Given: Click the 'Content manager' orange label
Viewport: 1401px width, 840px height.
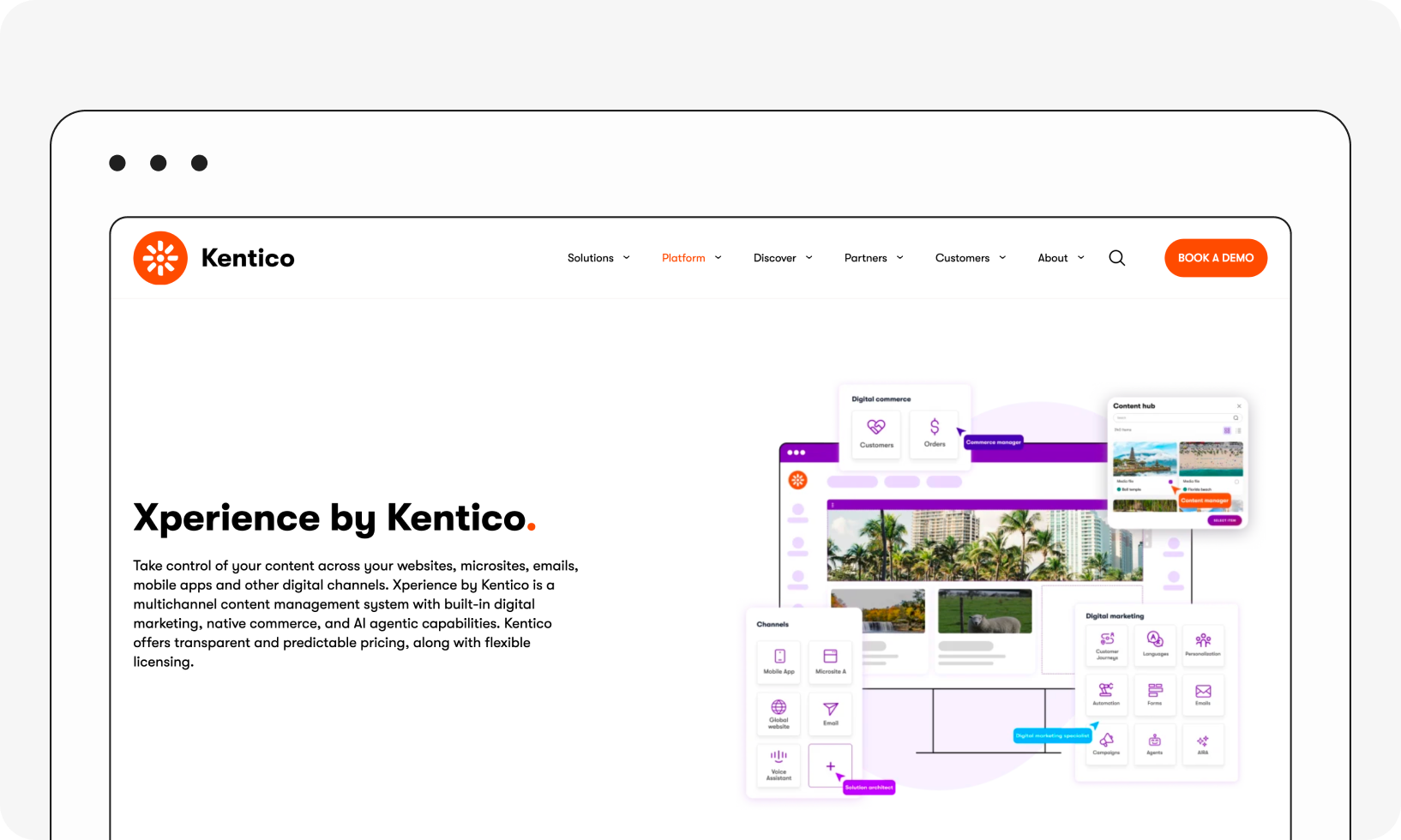Looking at the screenshot, I should [x=1205, y=501].
